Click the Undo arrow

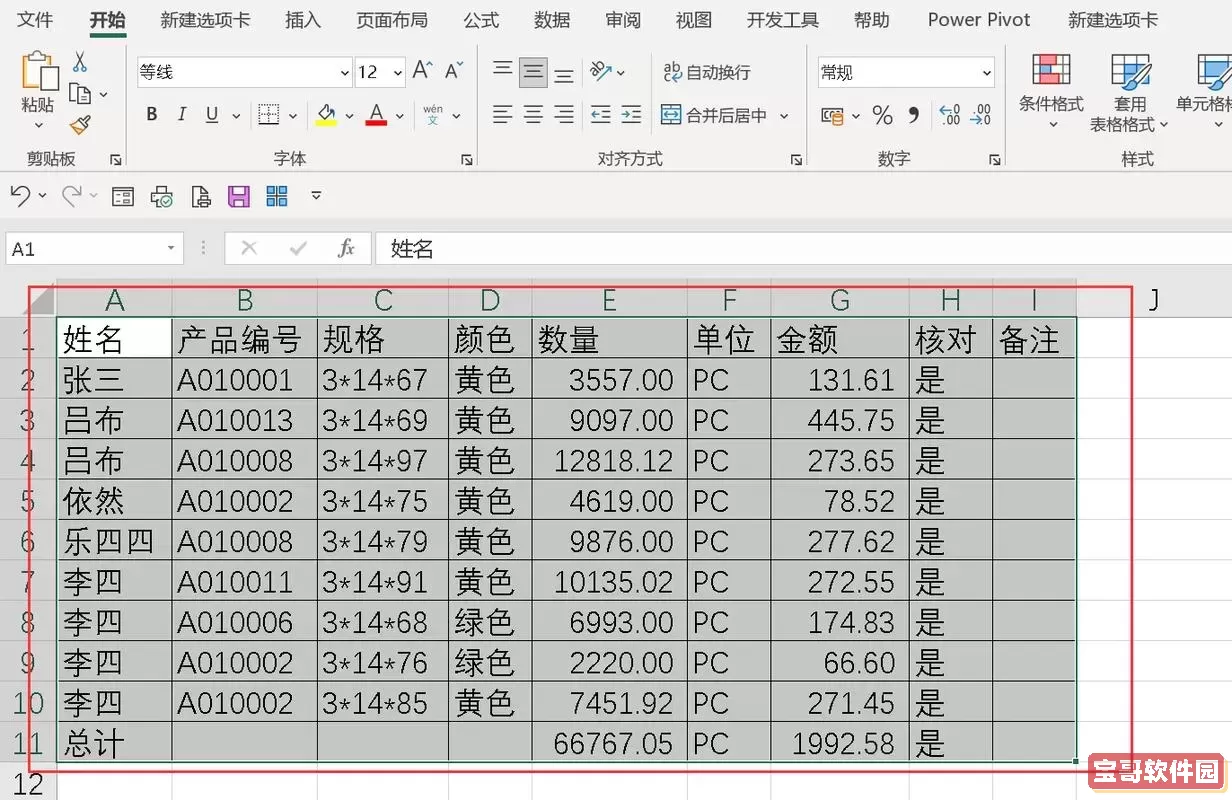(20, 196)
